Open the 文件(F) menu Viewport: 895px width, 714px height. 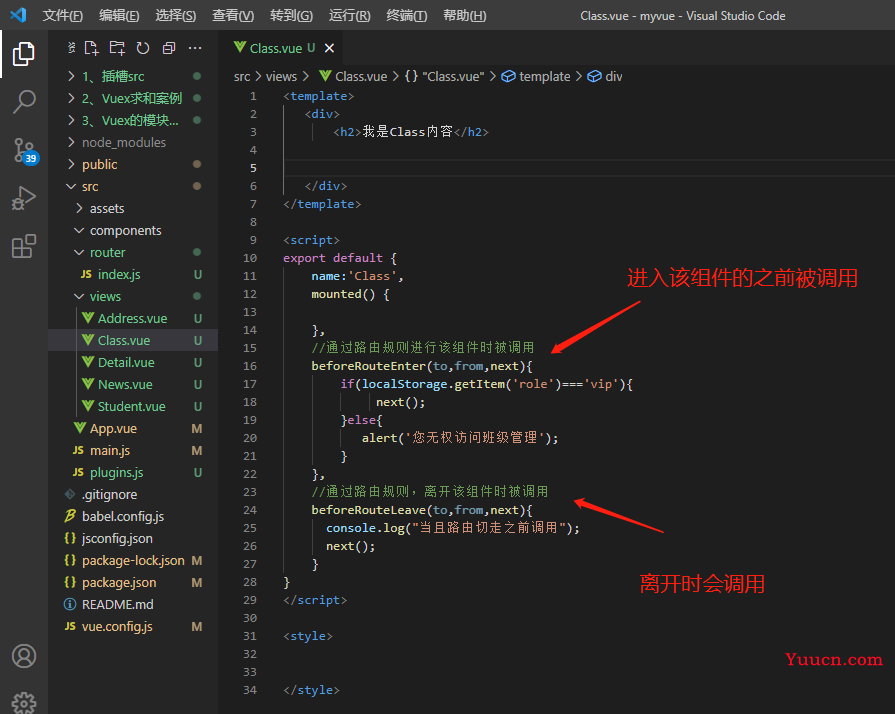pyautogui.click(x=62, y=15)
